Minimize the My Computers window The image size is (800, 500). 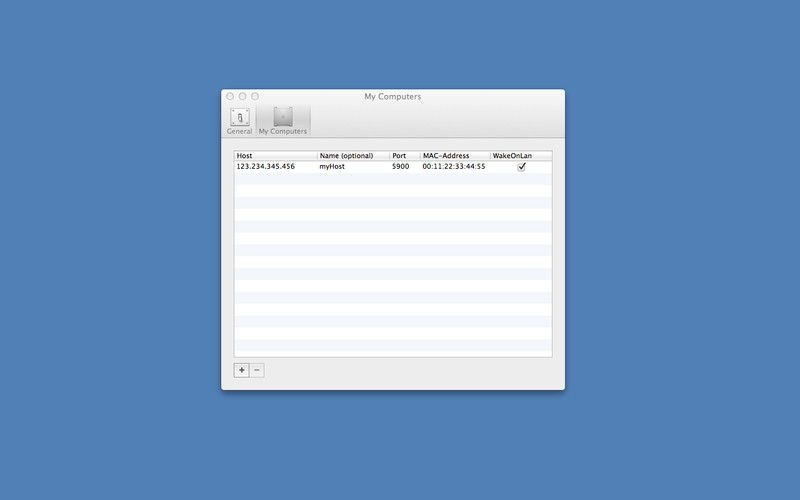242,96
